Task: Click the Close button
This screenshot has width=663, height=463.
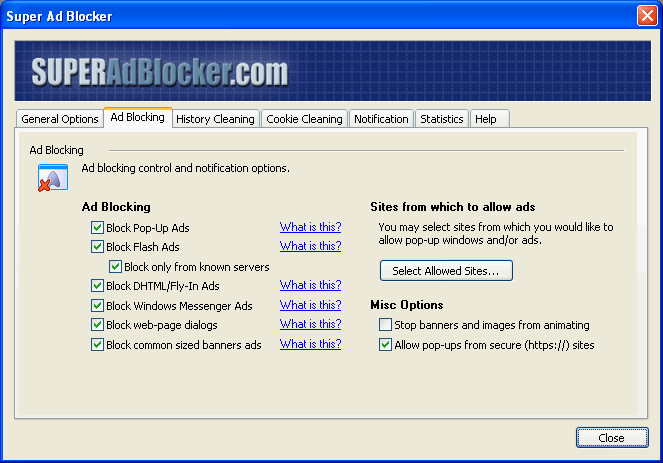Action: [612, 438]
